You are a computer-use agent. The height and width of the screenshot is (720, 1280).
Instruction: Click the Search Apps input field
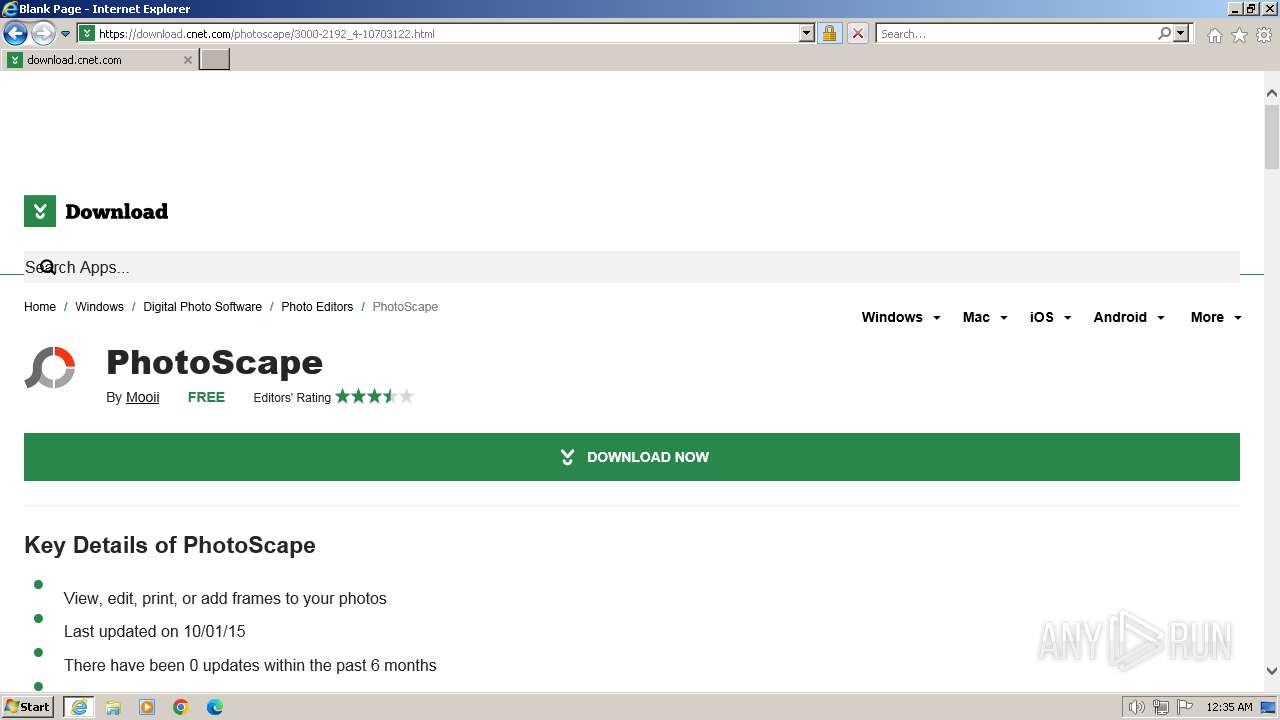pos(632,267)
